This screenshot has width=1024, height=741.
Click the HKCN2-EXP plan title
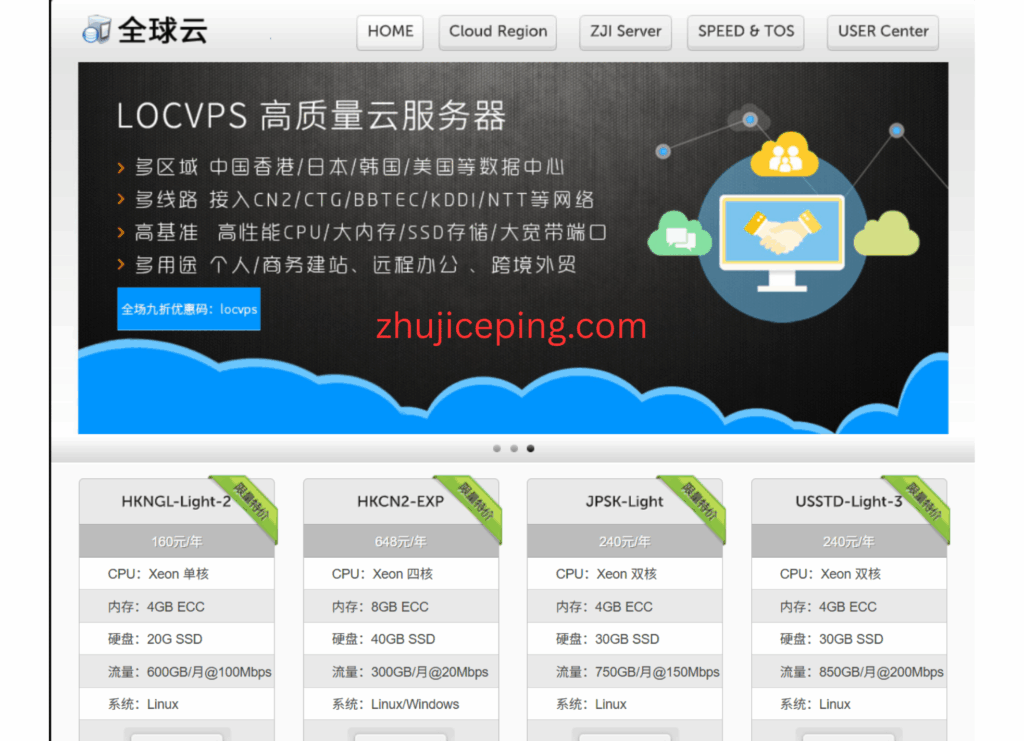pyautogui.click(x=400, y=501)
